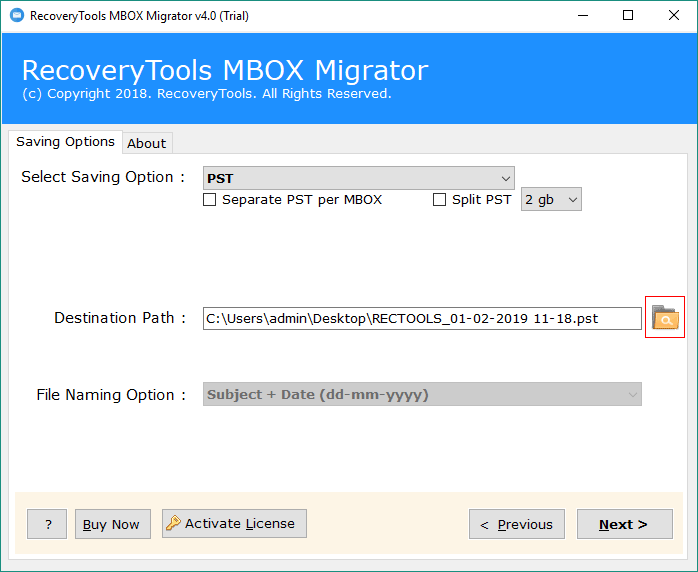Proceed with the Next button
Viewport: 698px width, 572px height.
coord(625,524)
